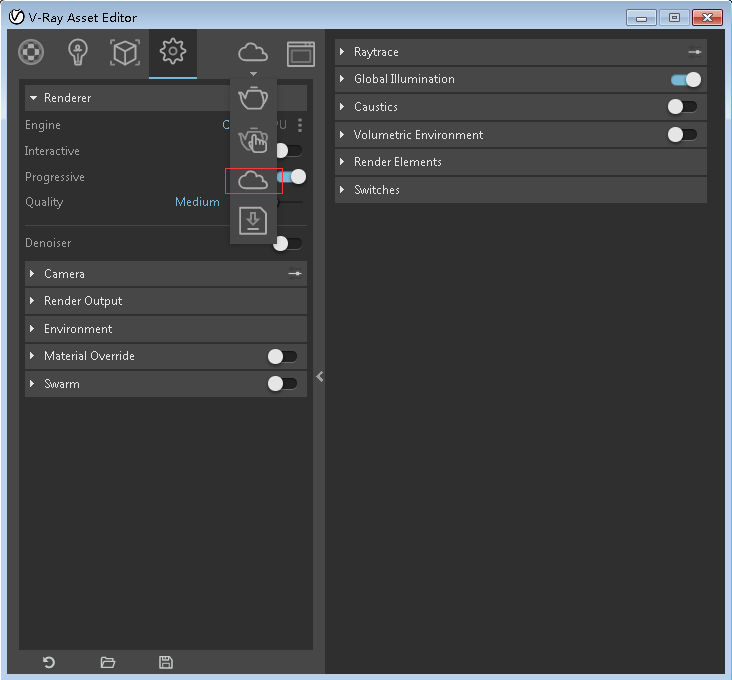
Task: Choose the Interactive Render teapot option
Action: [x=253, y=140]
